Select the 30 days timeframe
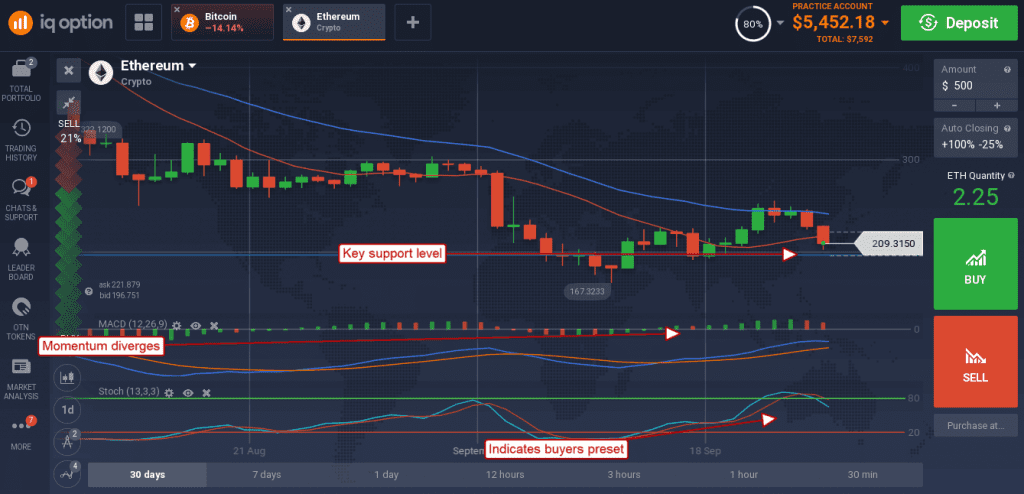This screenshot has width=1024, height=494. (x=147, y=474)
